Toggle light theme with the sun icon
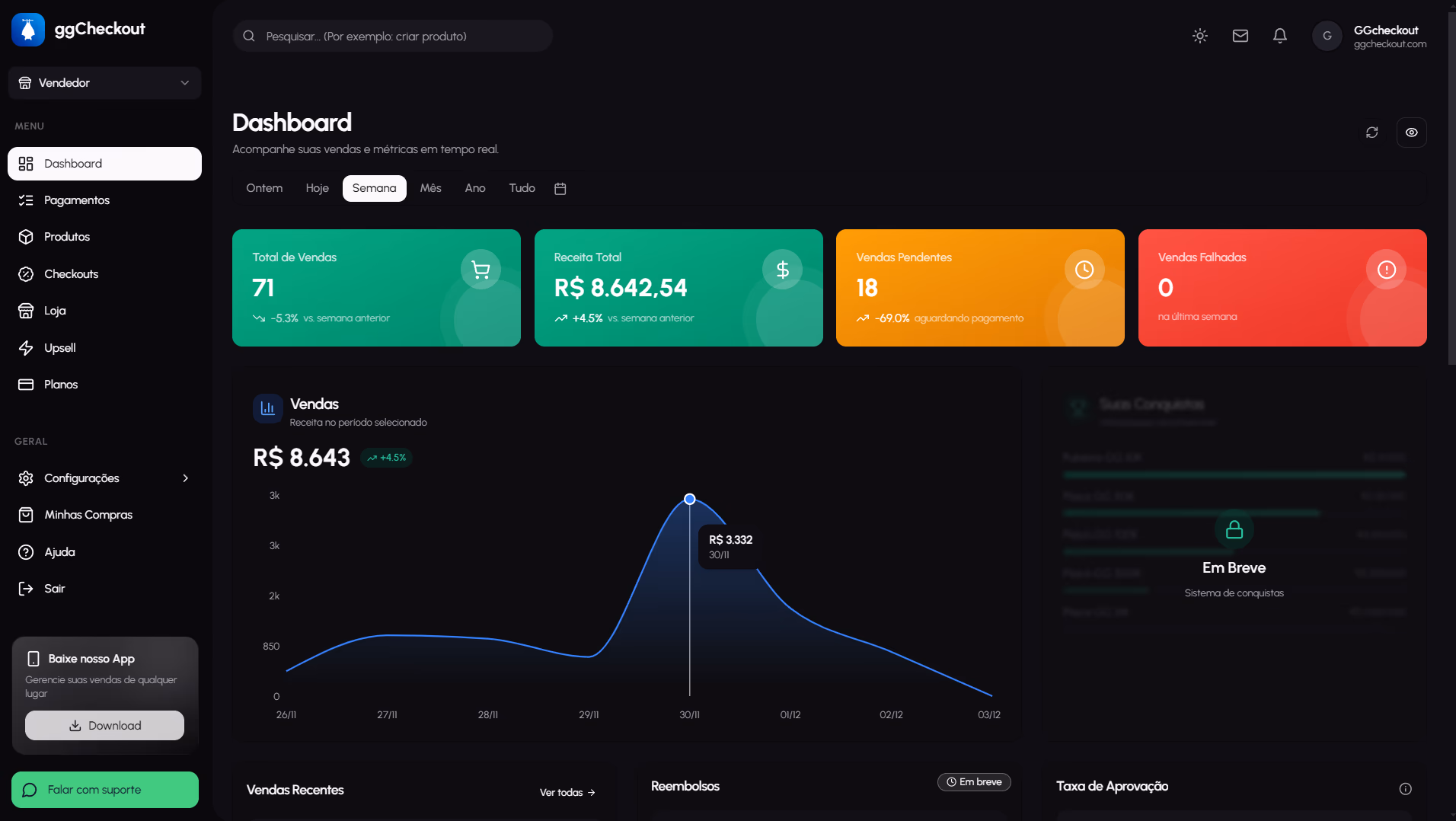Screen dimensions: 1456x821 click(1200, 36)
